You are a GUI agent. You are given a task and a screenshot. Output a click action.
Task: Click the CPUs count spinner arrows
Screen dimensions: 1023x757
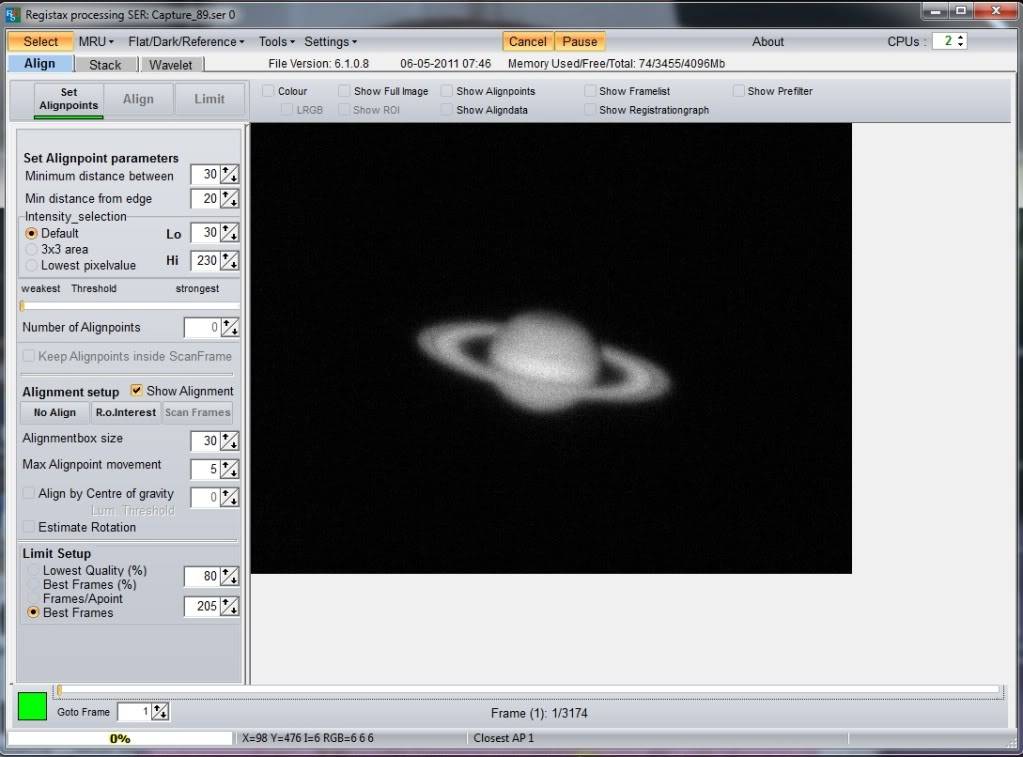[960, 40]
